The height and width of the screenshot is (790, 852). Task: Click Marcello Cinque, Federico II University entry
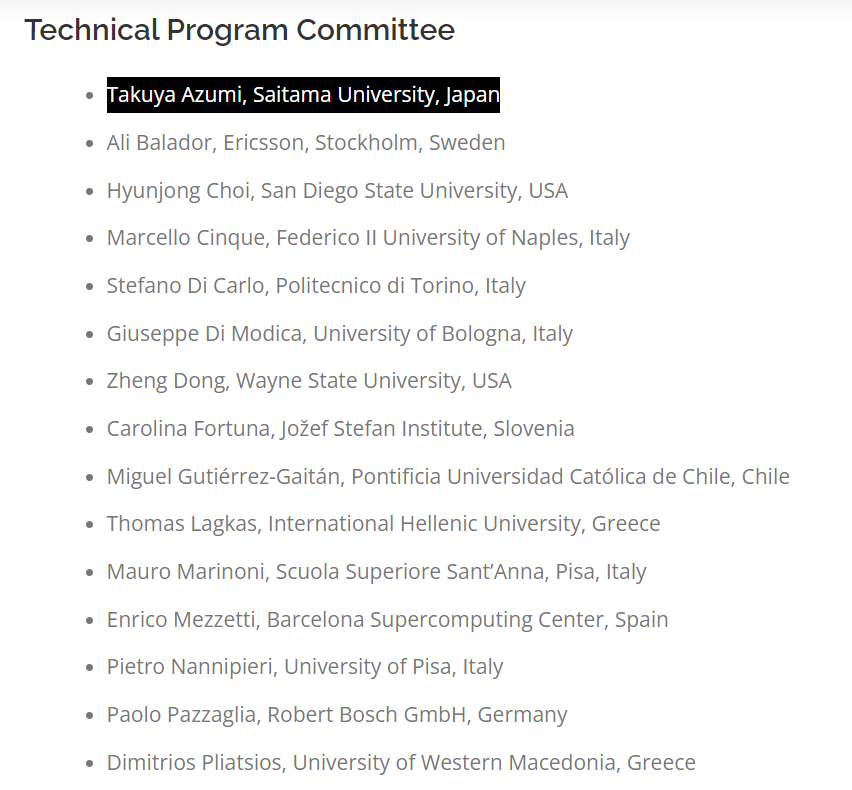pyautogui.click(x=368, y=238)
